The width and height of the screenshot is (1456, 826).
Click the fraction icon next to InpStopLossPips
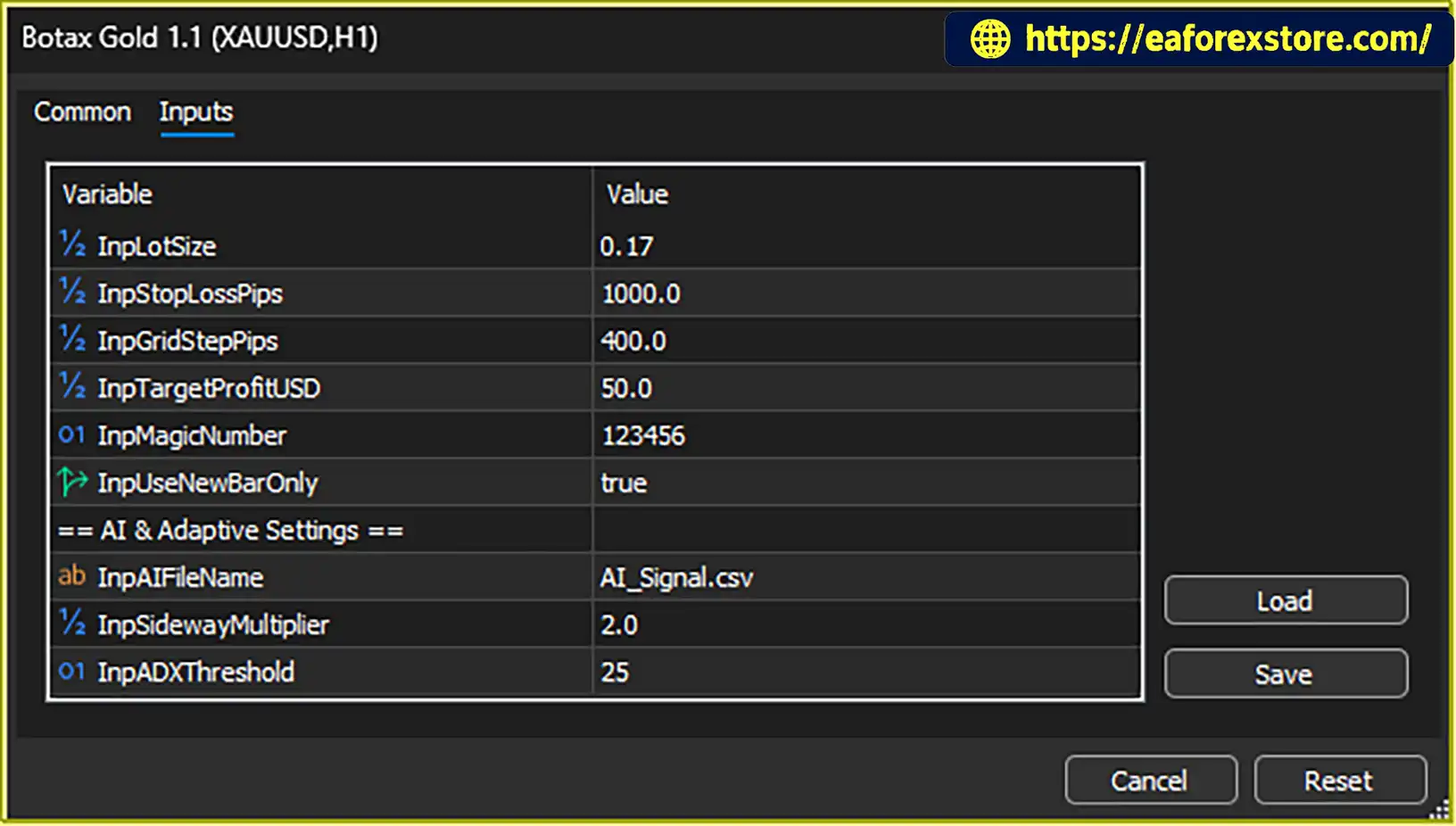(72, 292)
